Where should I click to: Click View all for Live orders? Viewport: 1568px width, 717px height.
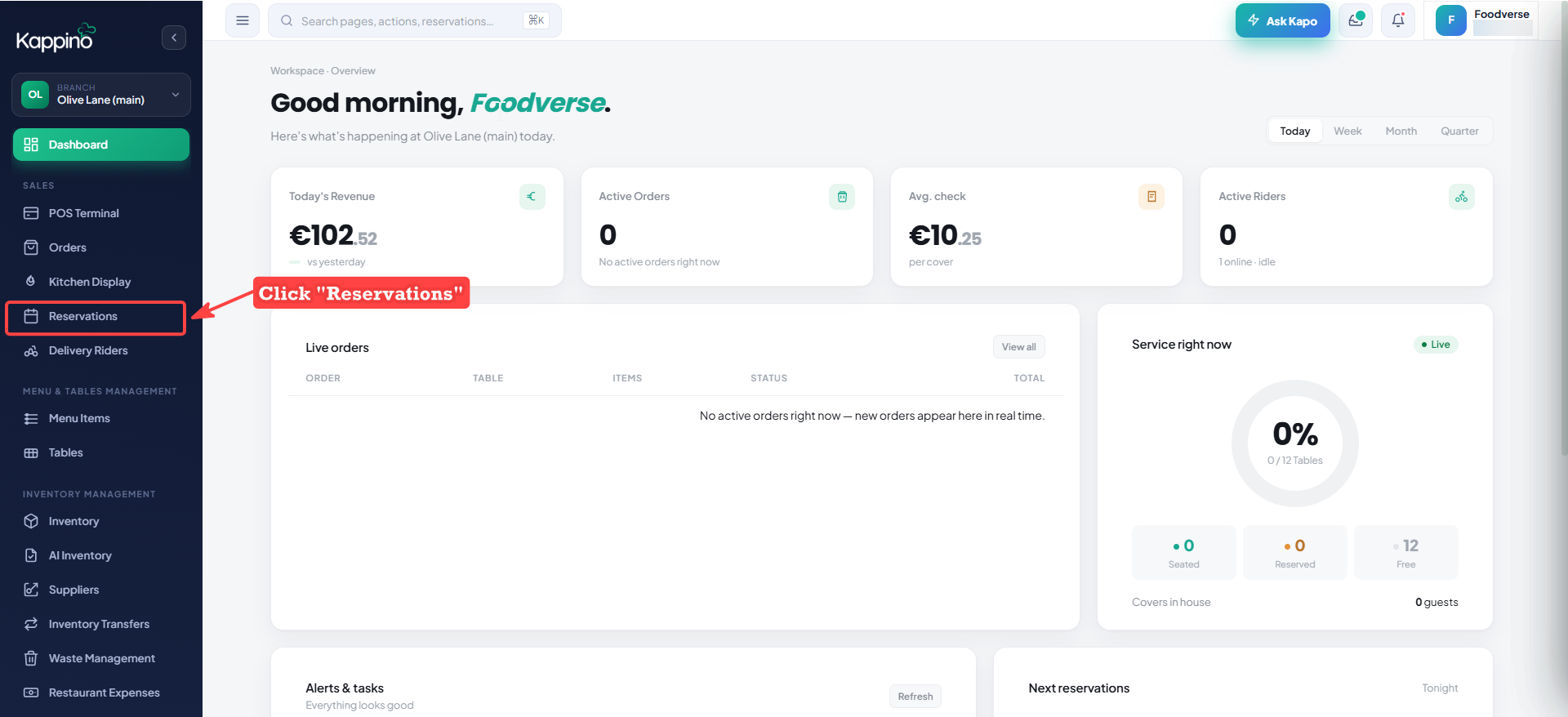(1018, 347)
